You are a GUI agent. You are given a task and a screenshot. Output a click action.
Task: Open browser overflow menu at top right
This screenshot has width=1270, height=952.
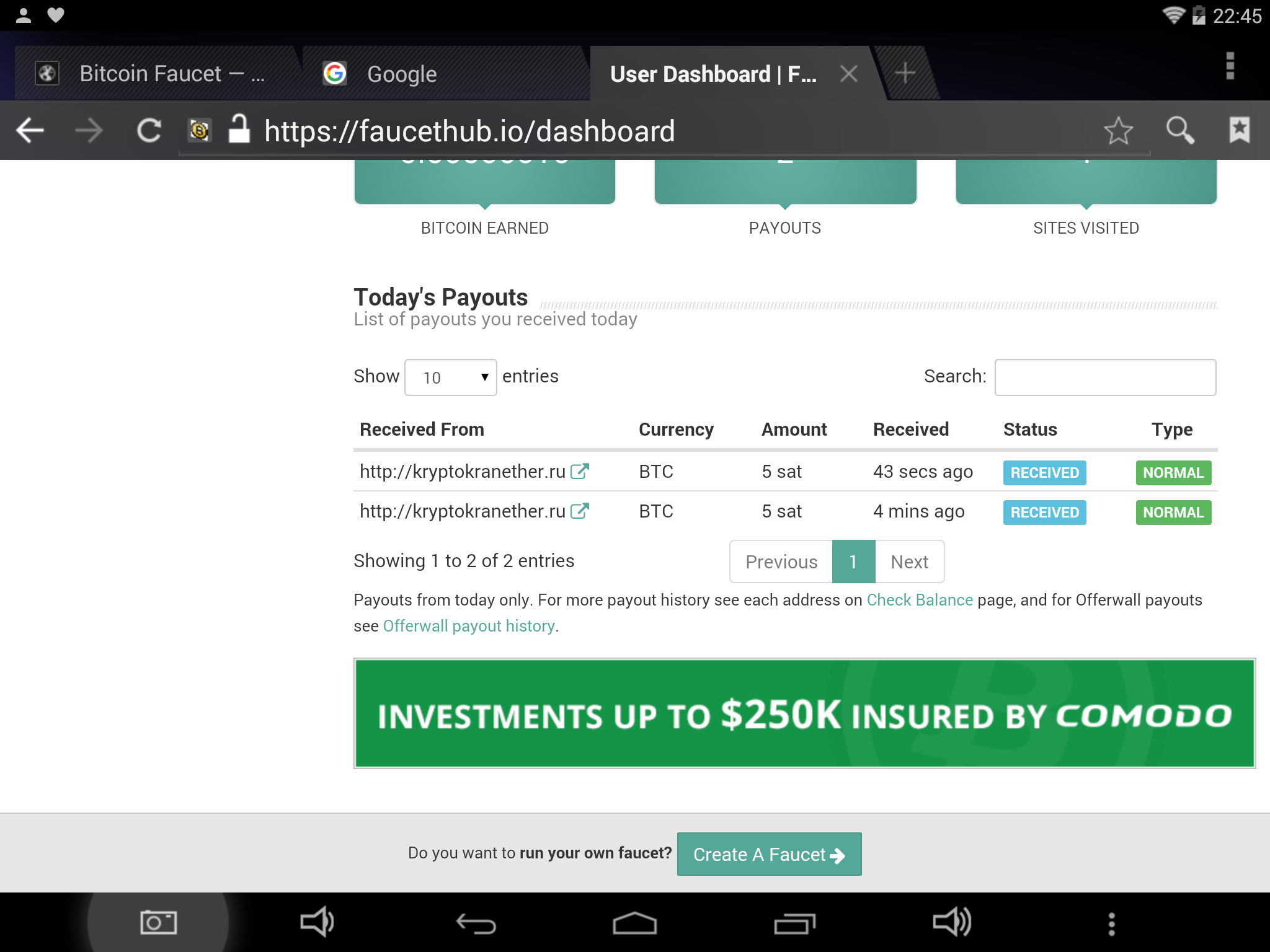click(1230, 66)
